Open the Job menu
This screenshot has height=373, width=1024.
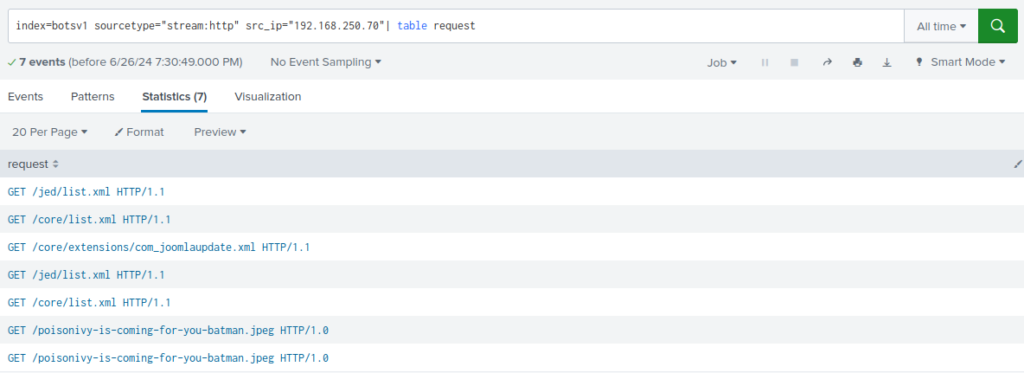click(x=722, y=63)
